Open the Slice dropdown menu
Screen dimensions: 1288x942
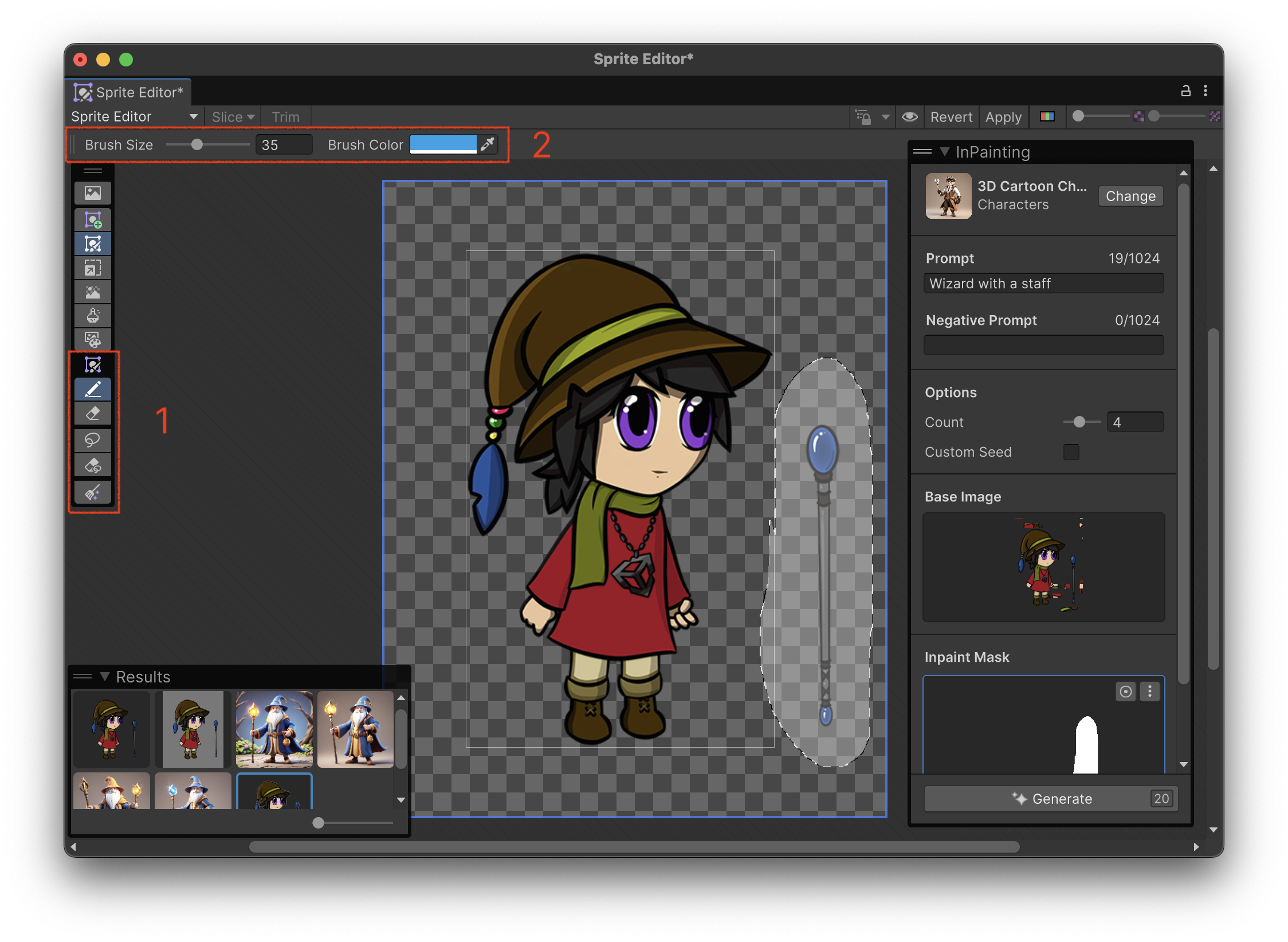[x=232, y=116]
